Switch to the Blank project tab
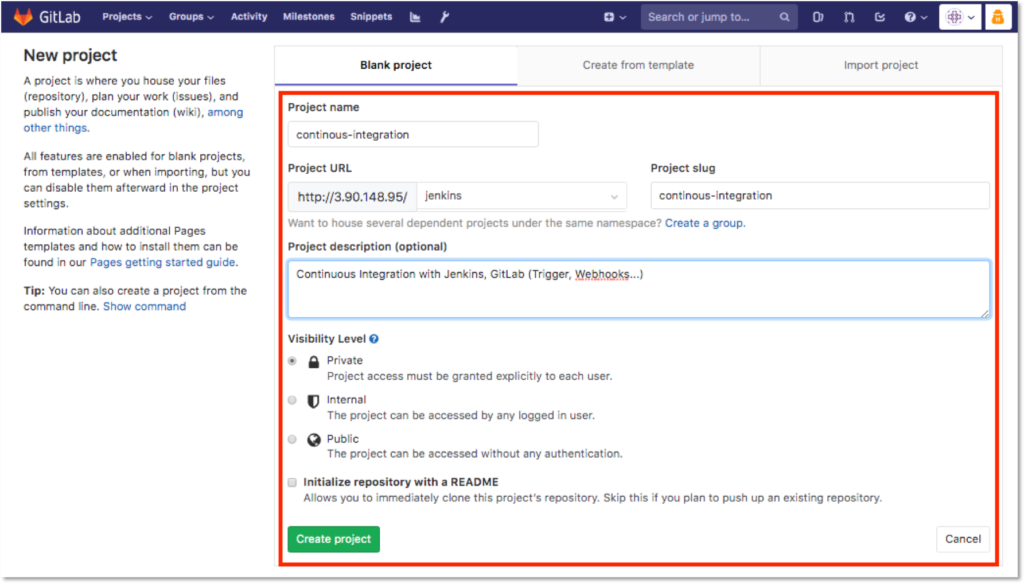 396,65
